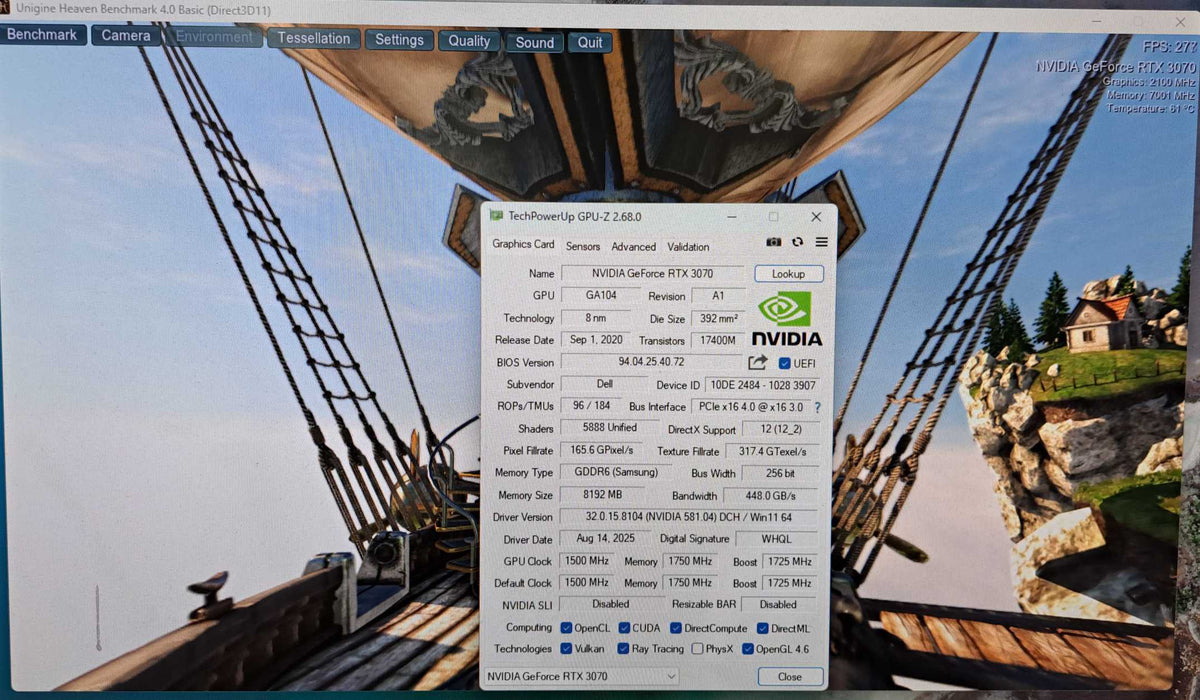Click the Lookup button
1200x700 pixels.
coord(788,273)
